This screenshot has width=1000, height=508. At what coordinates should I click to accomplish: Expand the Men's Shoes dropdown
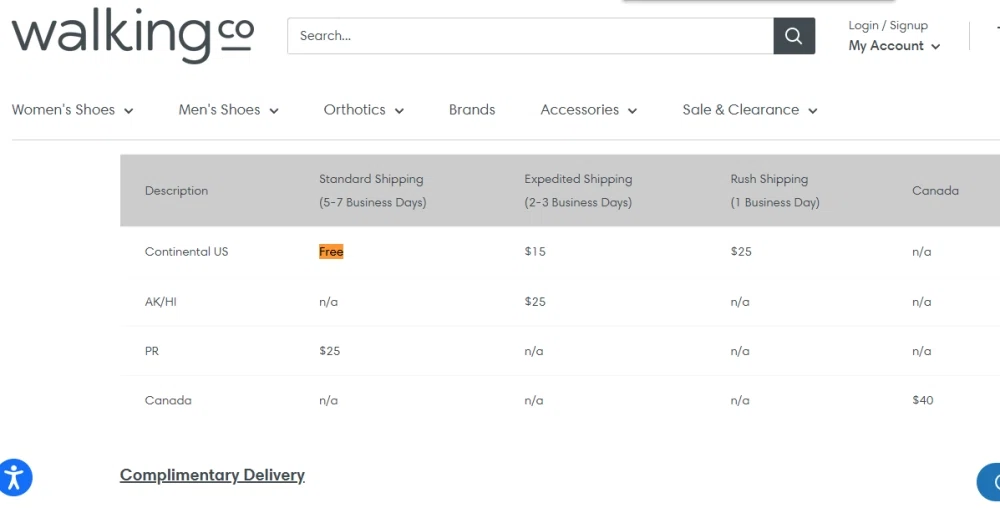[x=228, y=110]
